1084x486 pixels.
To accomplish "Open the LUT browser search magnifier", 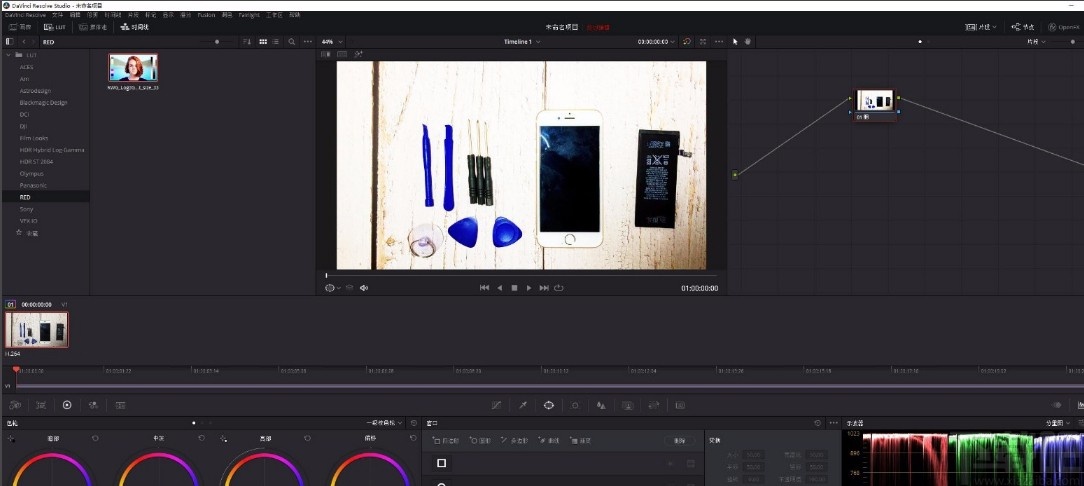I will (x=292, y=41).
